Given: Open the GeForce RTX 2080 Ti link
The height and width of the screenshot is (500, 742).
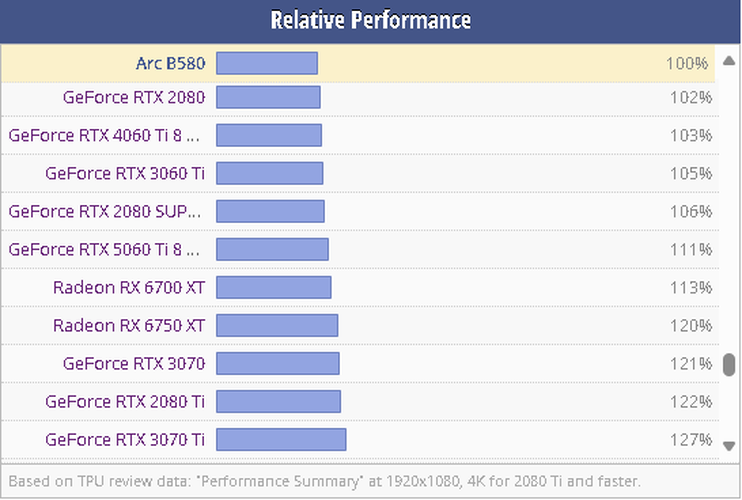Looking at the screenshot, I should pos(125,401).
